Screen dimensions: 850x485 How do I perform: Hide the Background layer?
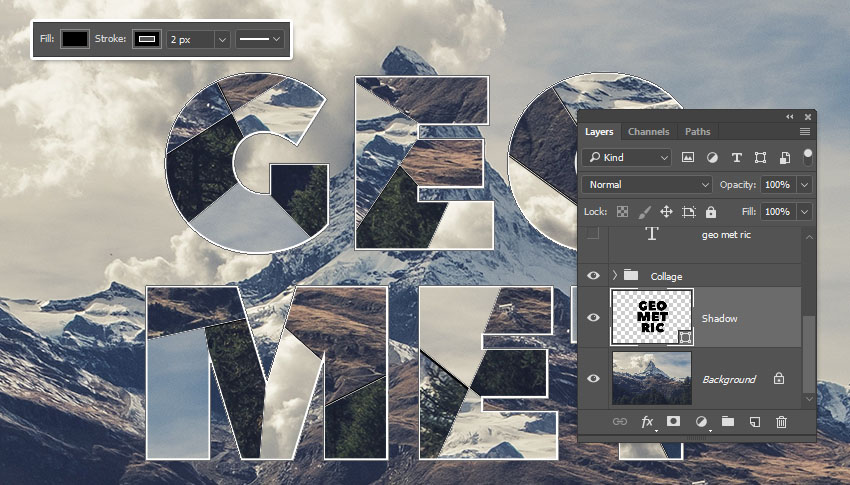593,379
